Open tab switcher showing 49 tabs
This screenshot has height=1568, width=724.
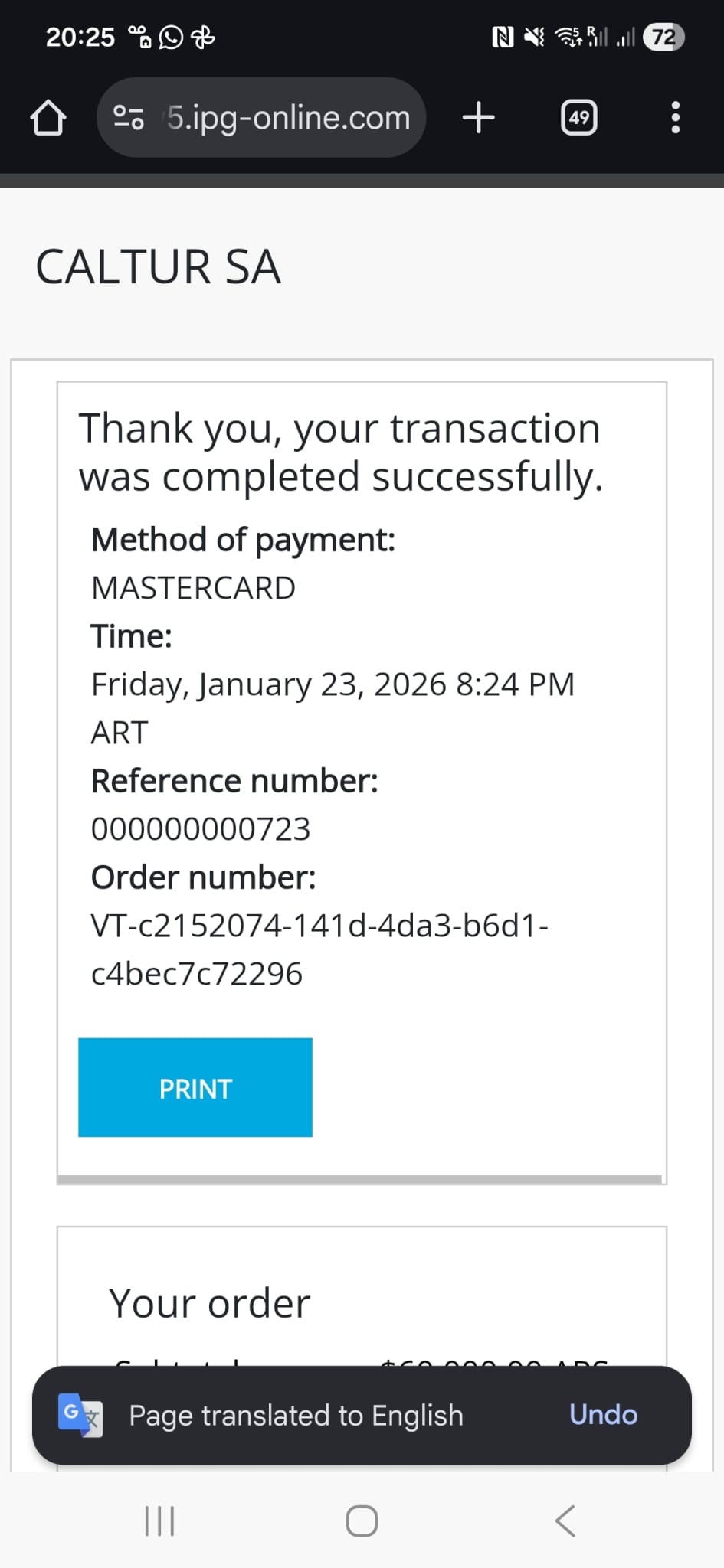pos(579,118)
